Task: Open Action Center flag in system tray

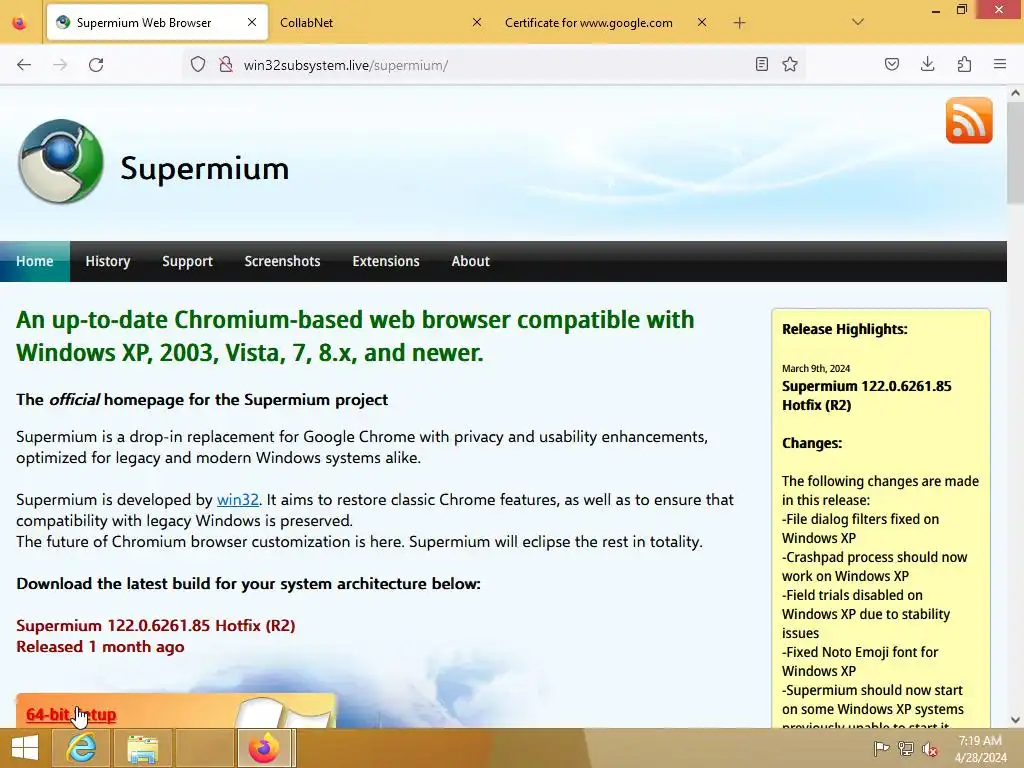Action: click(881, 748)
